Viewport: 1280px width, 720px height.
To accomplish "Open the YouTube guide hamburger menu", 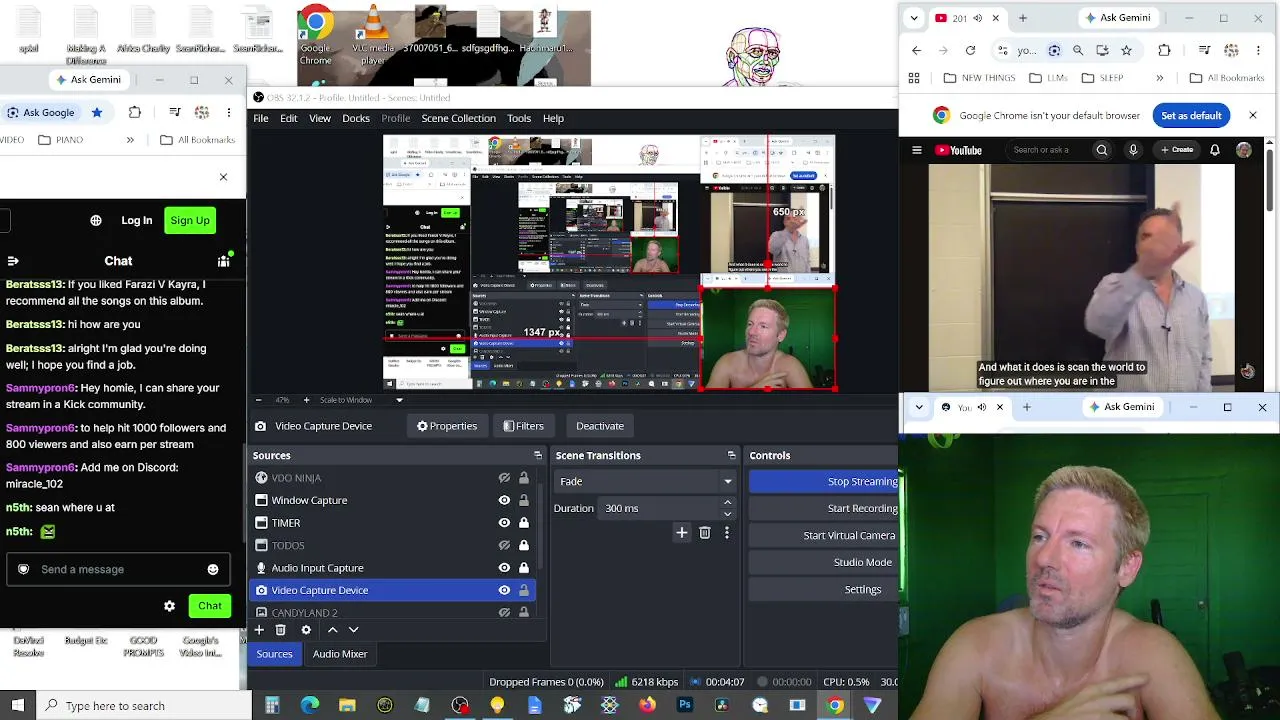I will [x=917, y=150].
